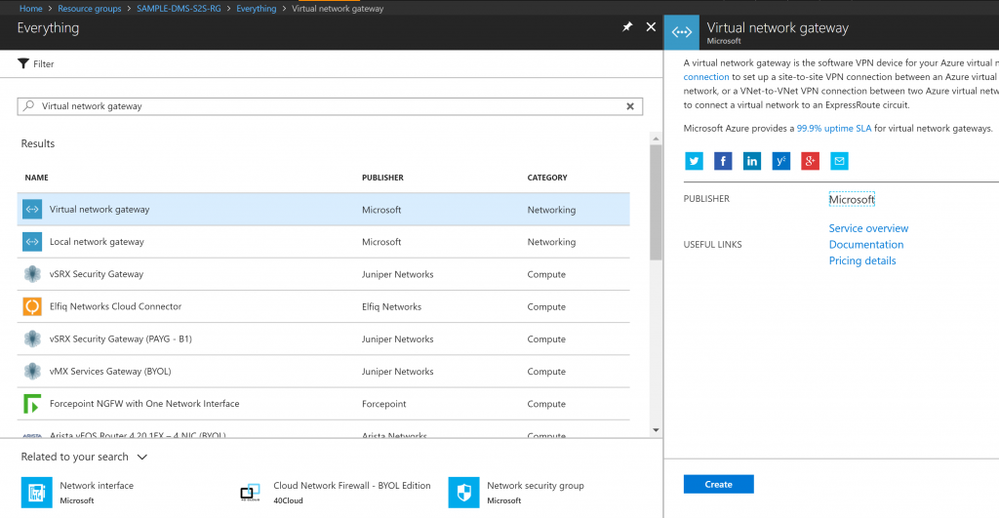Click the Virtual network gateway row icon
This screenshot has height=518, width=999.
click(x=32, y=209)
